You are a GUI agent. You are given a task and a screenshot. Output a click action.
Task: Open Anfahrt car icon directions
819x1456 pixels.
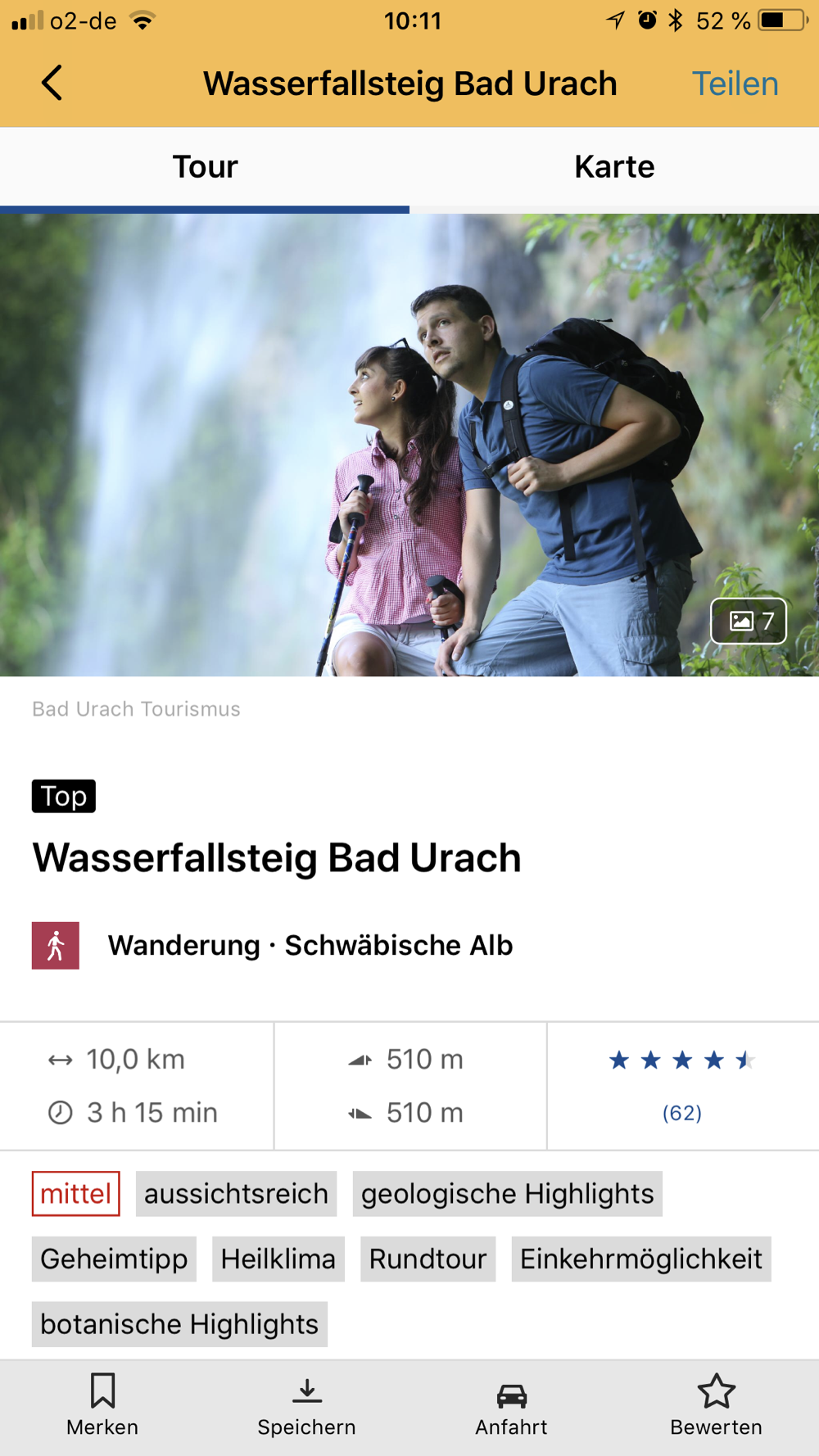(x=511, y=1395)
